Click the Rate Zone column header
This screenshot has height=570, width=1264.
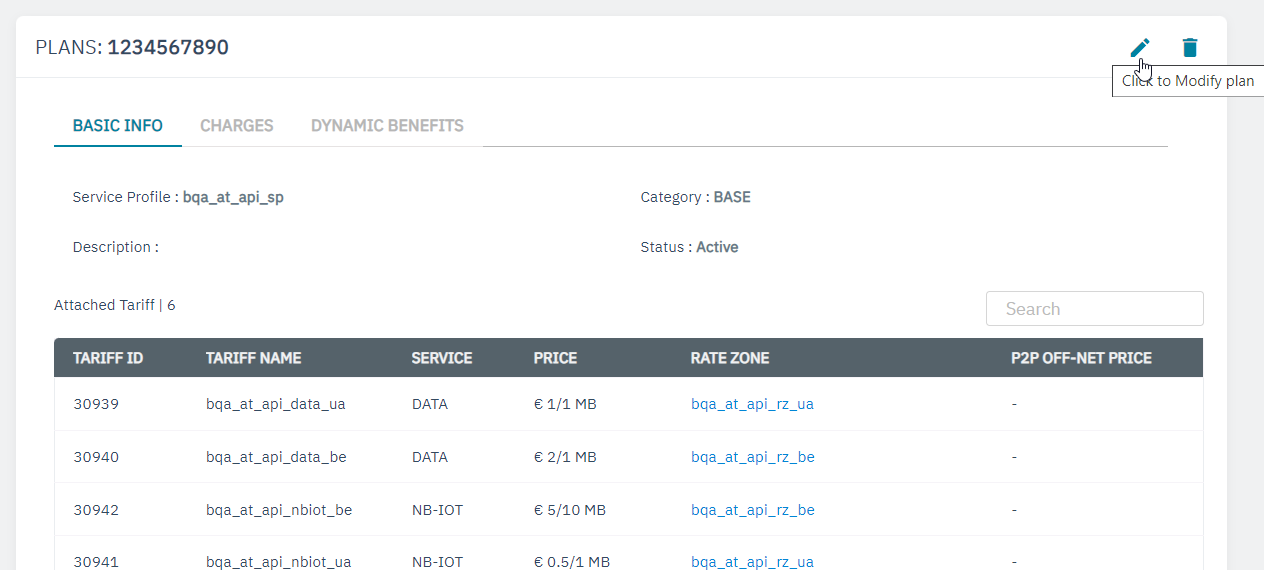coord(730,358)
